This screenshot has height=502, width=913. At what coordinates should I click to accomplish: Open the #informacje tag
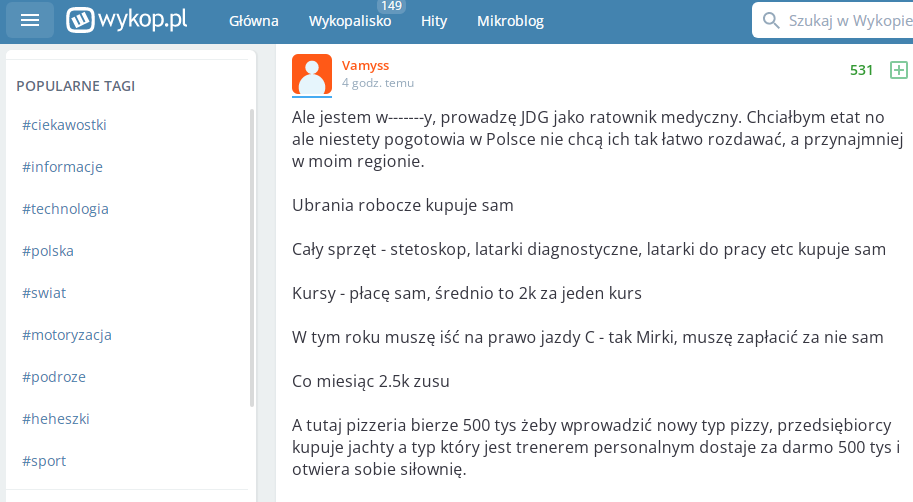click(62, 167)
